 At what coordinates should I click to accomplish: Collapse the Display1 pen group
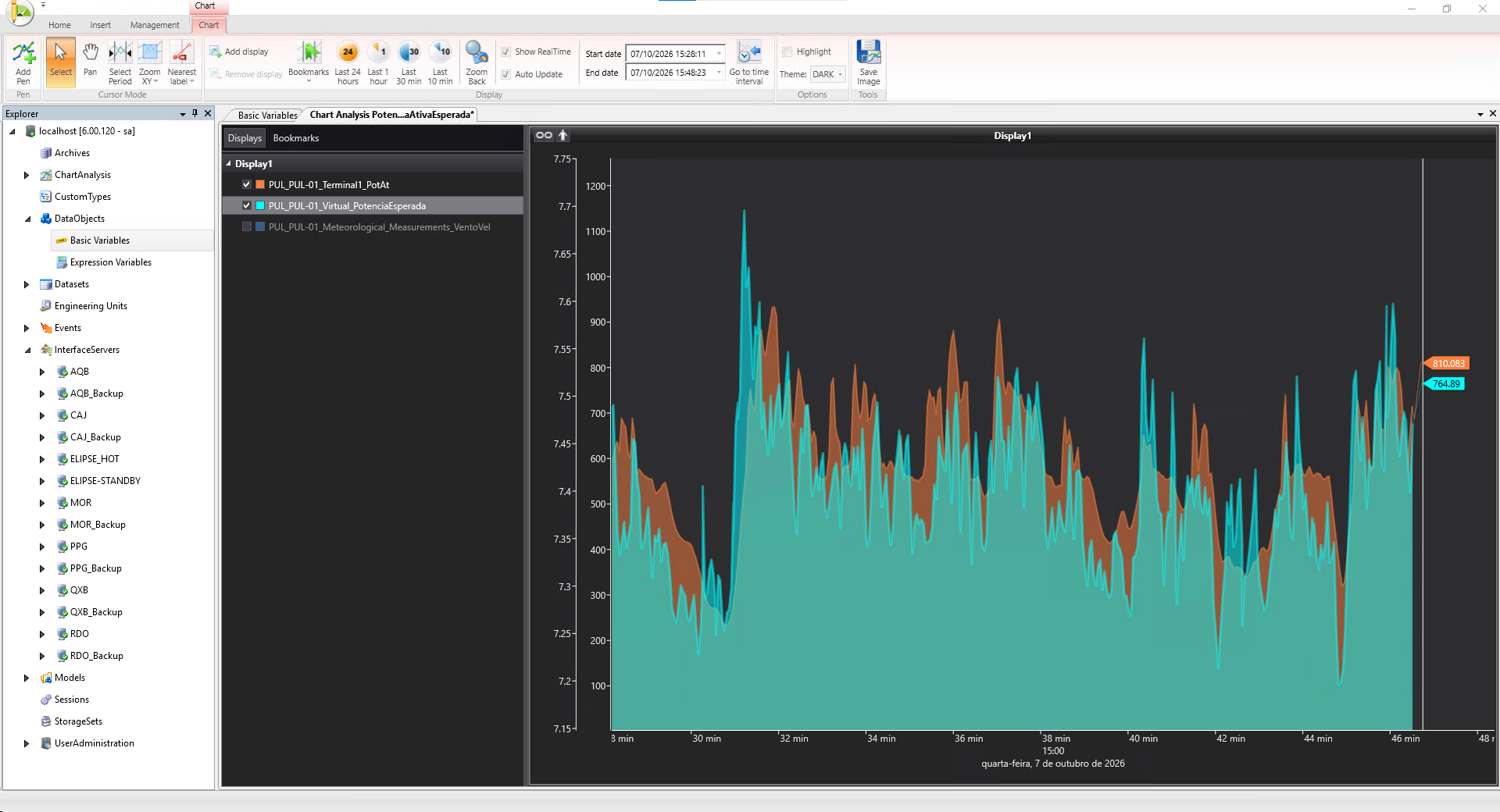[229, 164]
